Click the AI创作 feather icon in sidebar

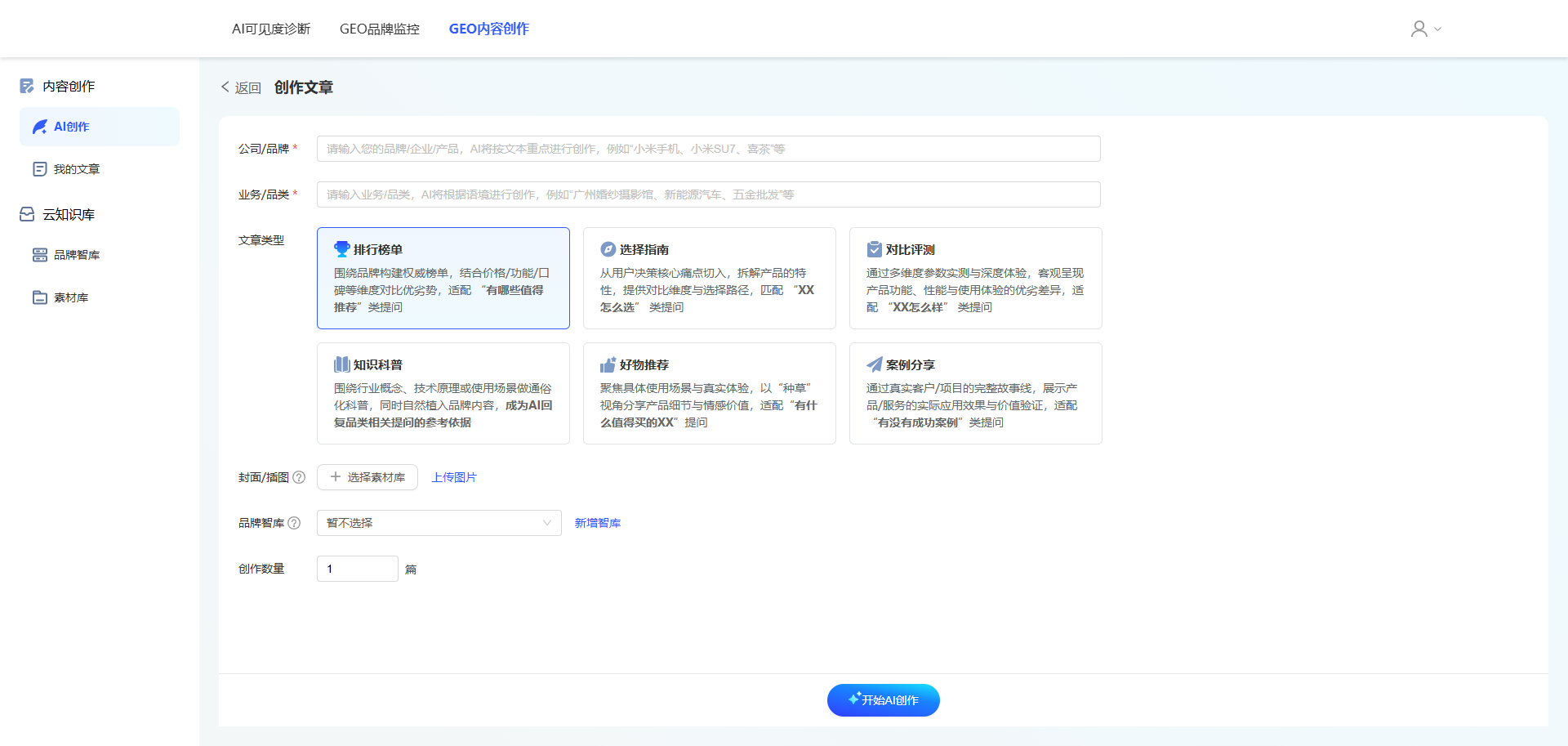pyautogui.click(x=39, y=127)
